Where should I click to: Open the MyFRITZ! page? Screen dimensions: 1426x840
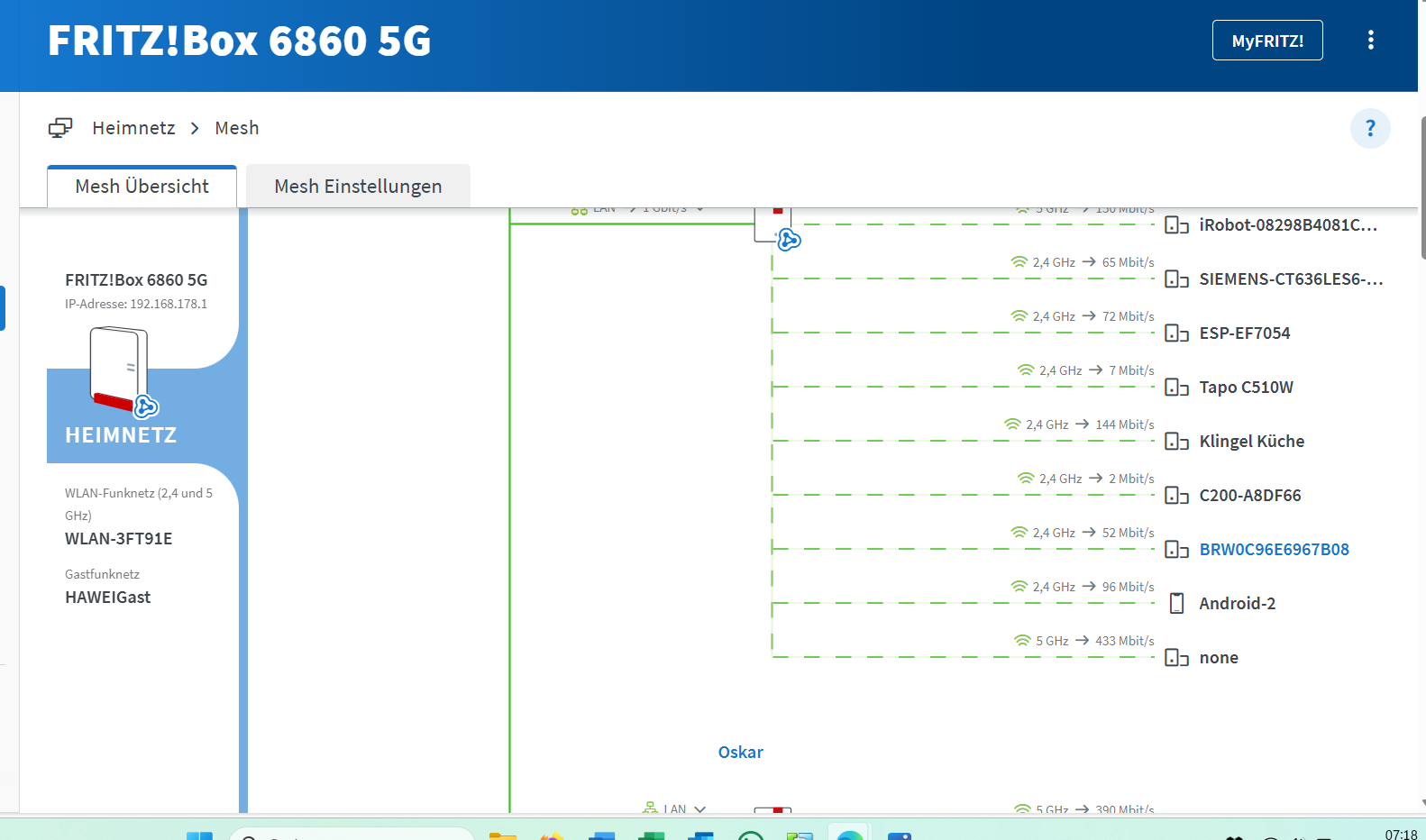coord(1267,41)
